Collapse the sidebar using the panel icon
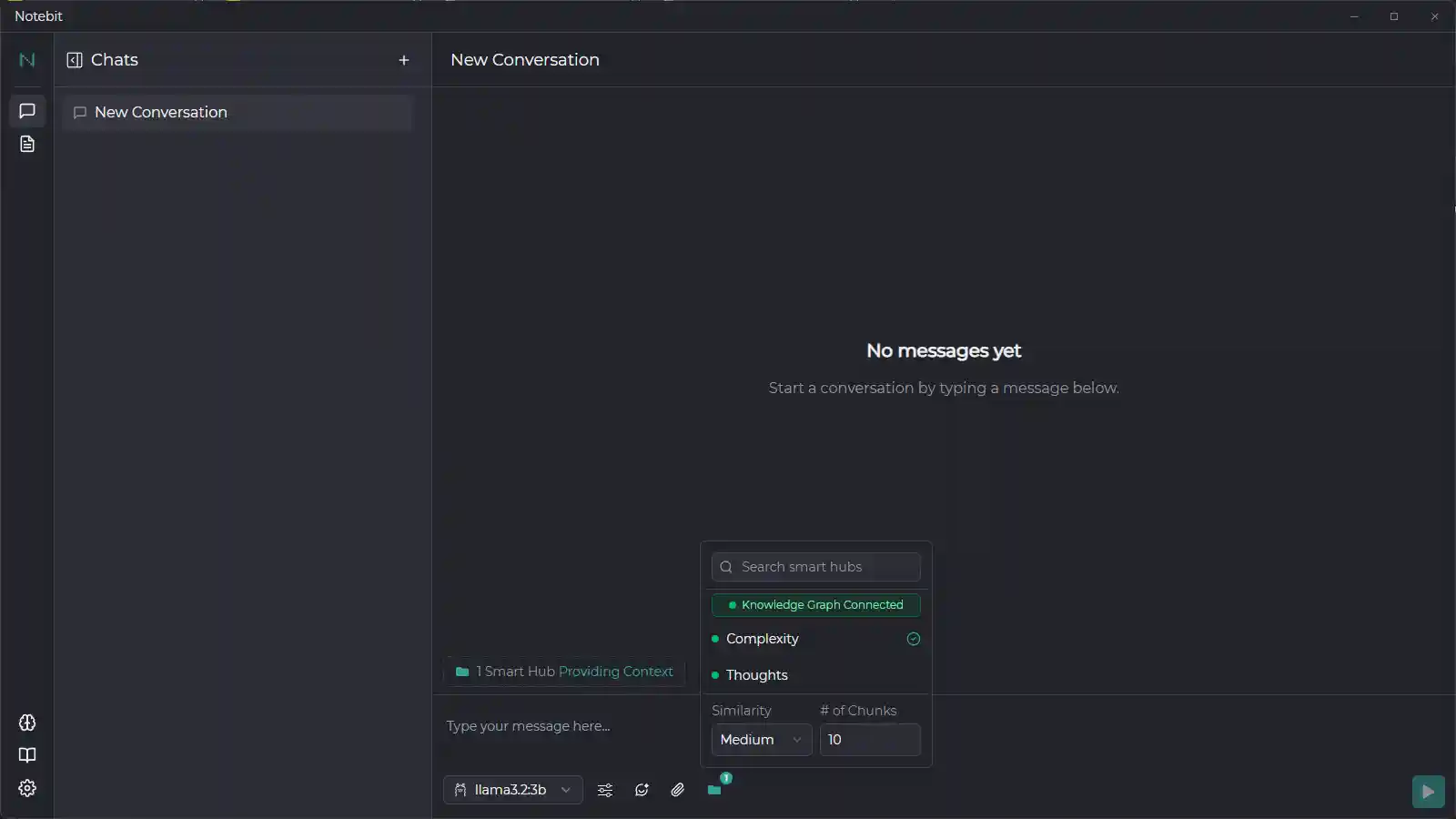1456x819 pixels. point(74,60)
